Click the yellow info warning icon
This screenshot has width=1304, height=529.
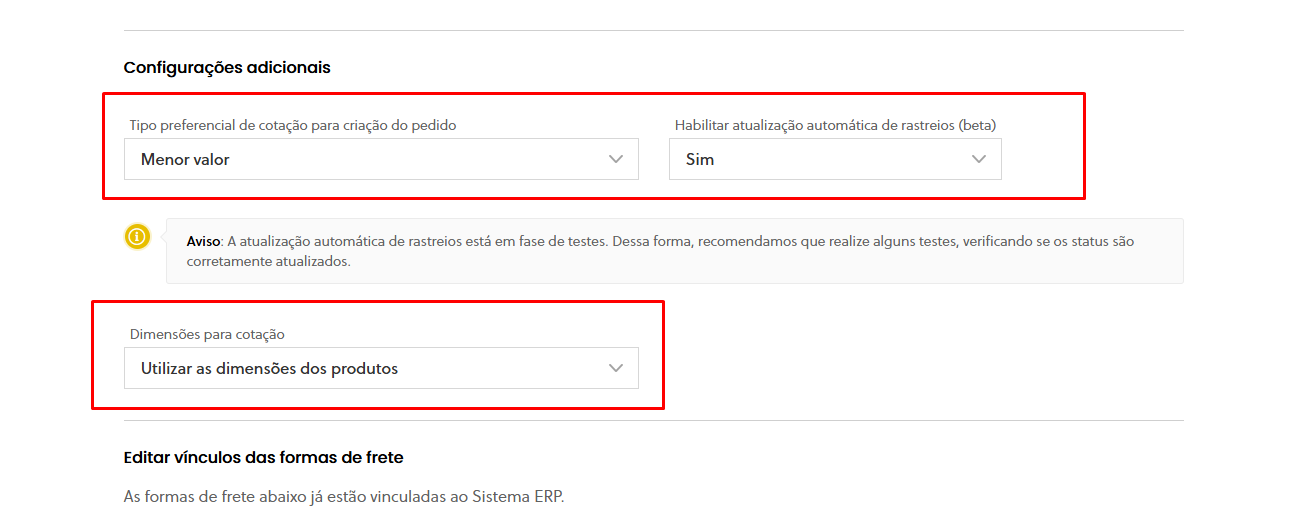(137, 237)
